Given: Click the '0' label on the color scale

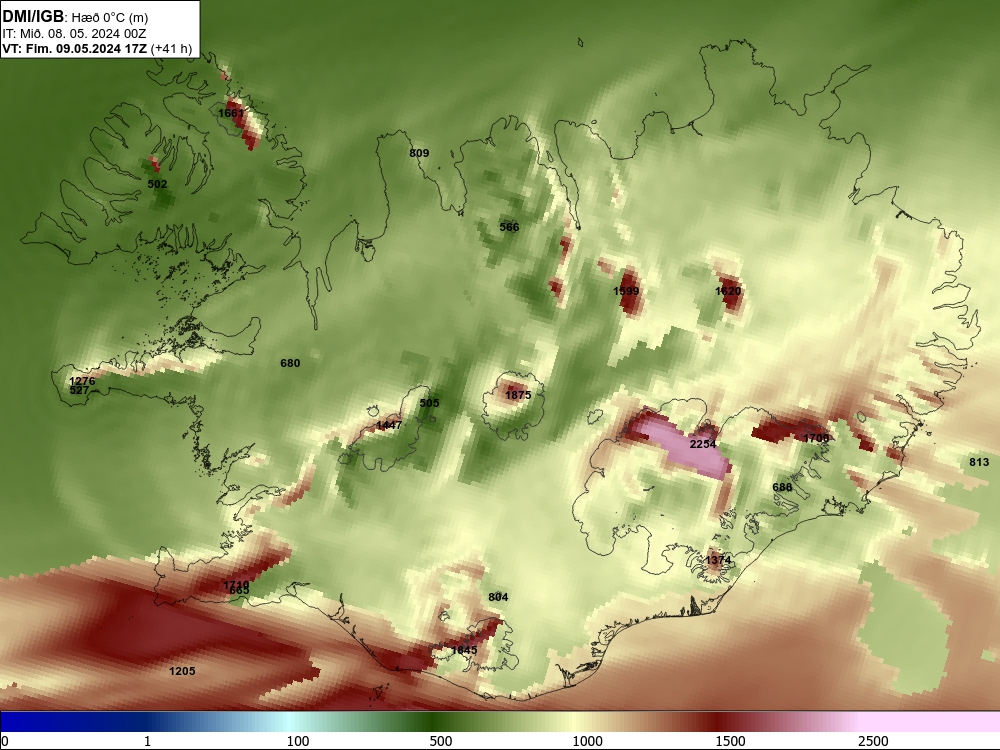Looking at the screenshot, I should pos(5,741).
